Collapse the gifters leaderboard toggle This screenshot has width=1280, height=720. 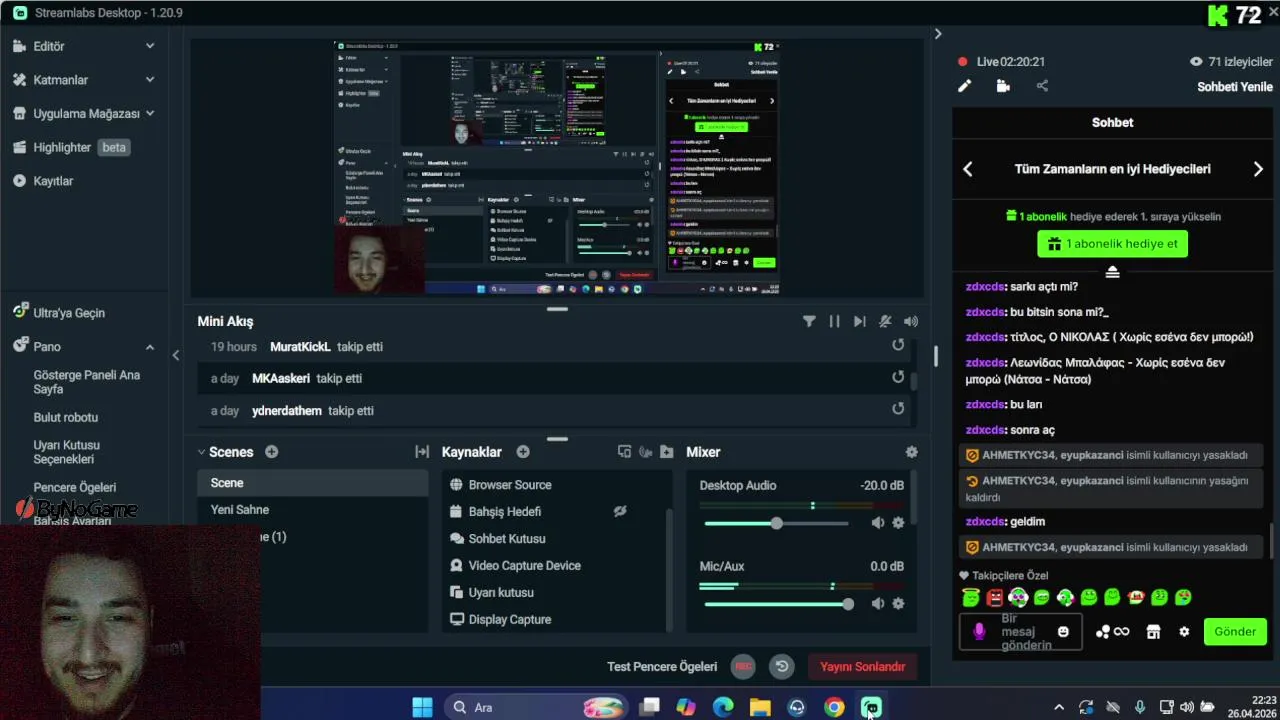tap(1112, 272)
